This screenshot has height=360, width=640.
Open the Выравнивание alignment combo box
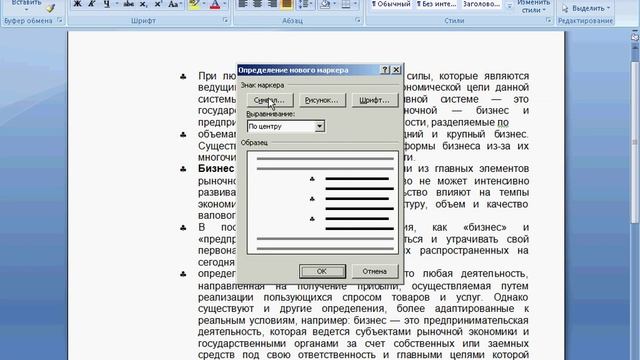click(286, 126)
